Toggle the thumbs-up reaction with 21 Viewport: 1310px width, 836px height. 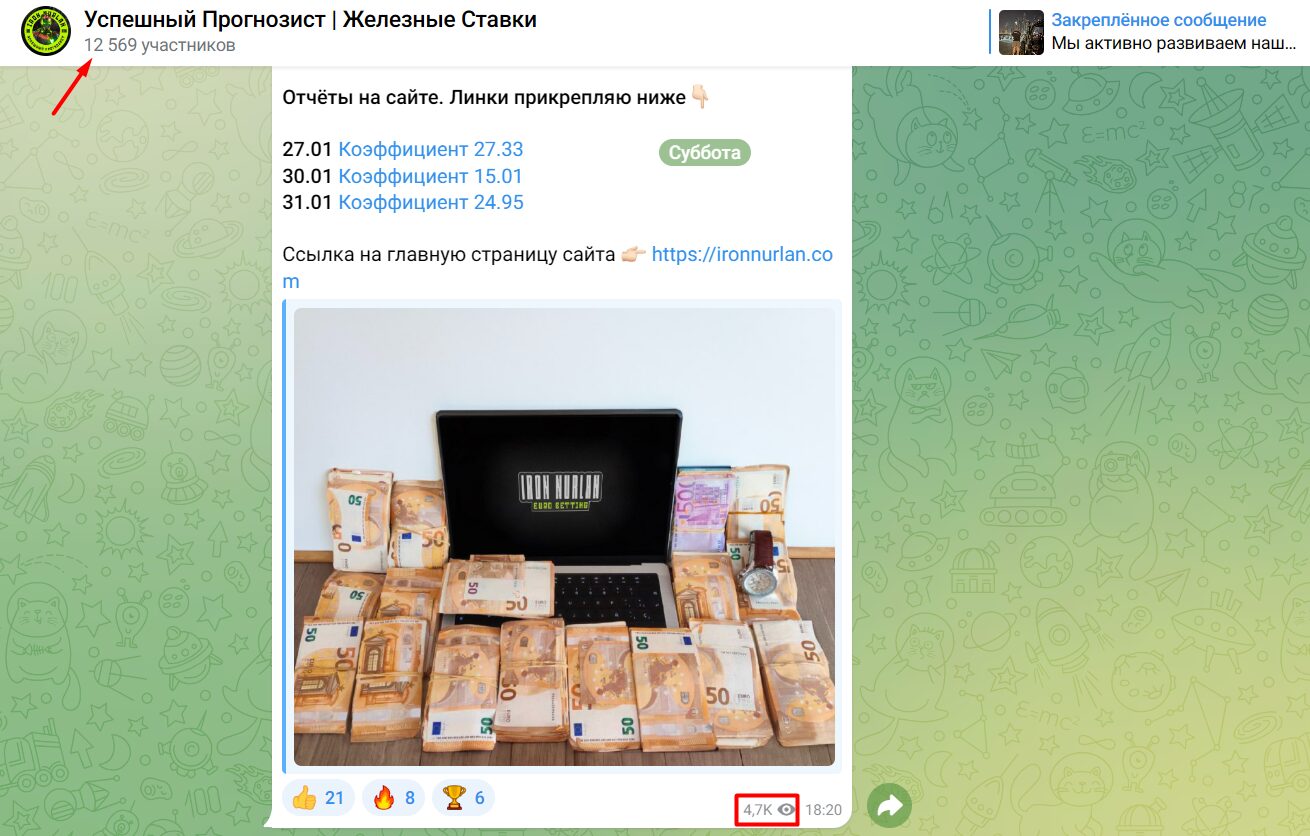319,798
